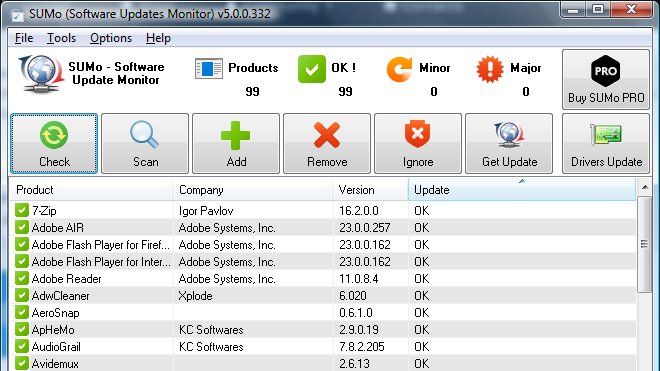This screenshot has height=371, width=660.
Task: Click version 7.8.2.205 cell
Action: (362, 347)
